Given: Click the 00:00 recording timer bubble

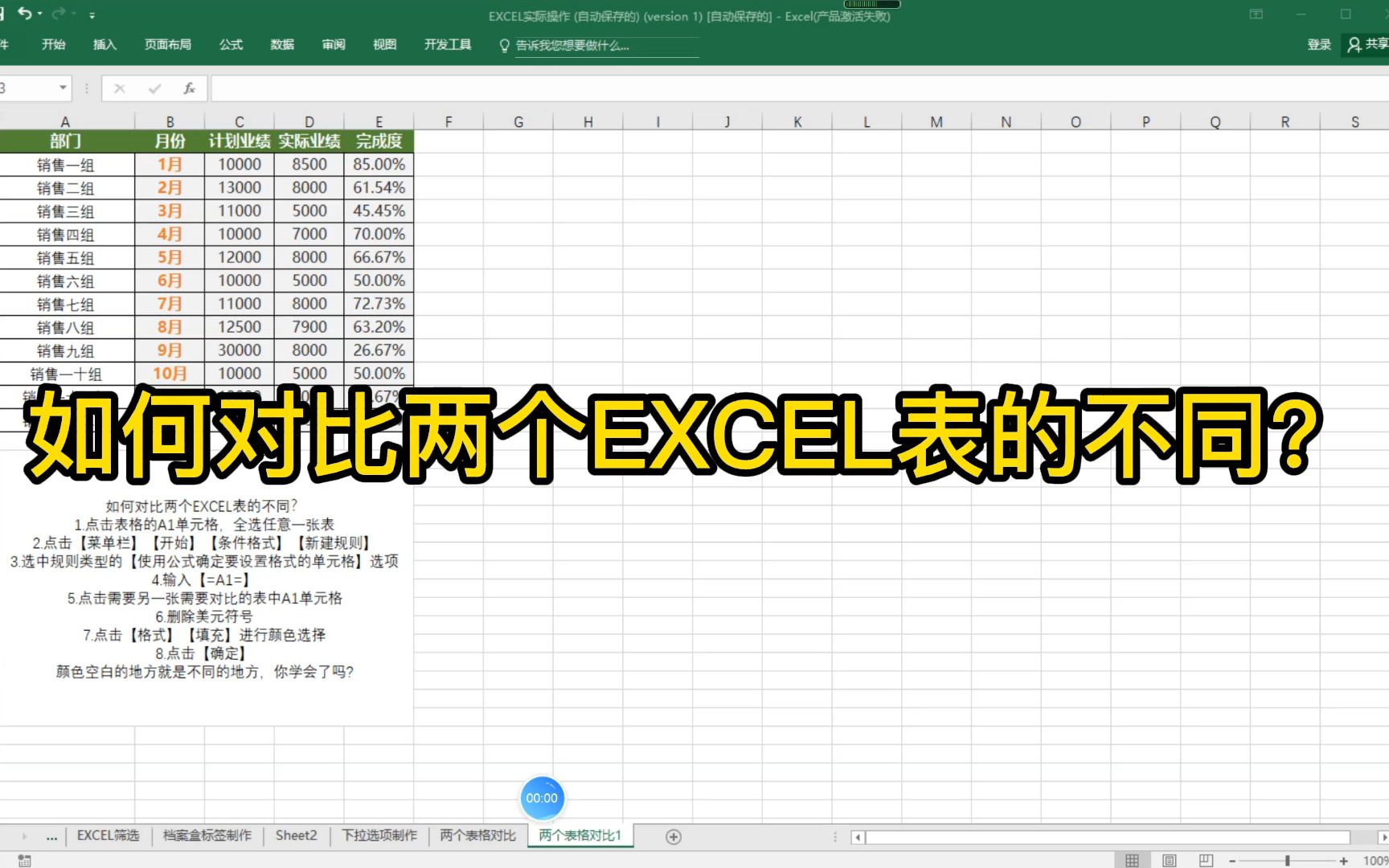Looking at the screenshot, I should [542, 798].
